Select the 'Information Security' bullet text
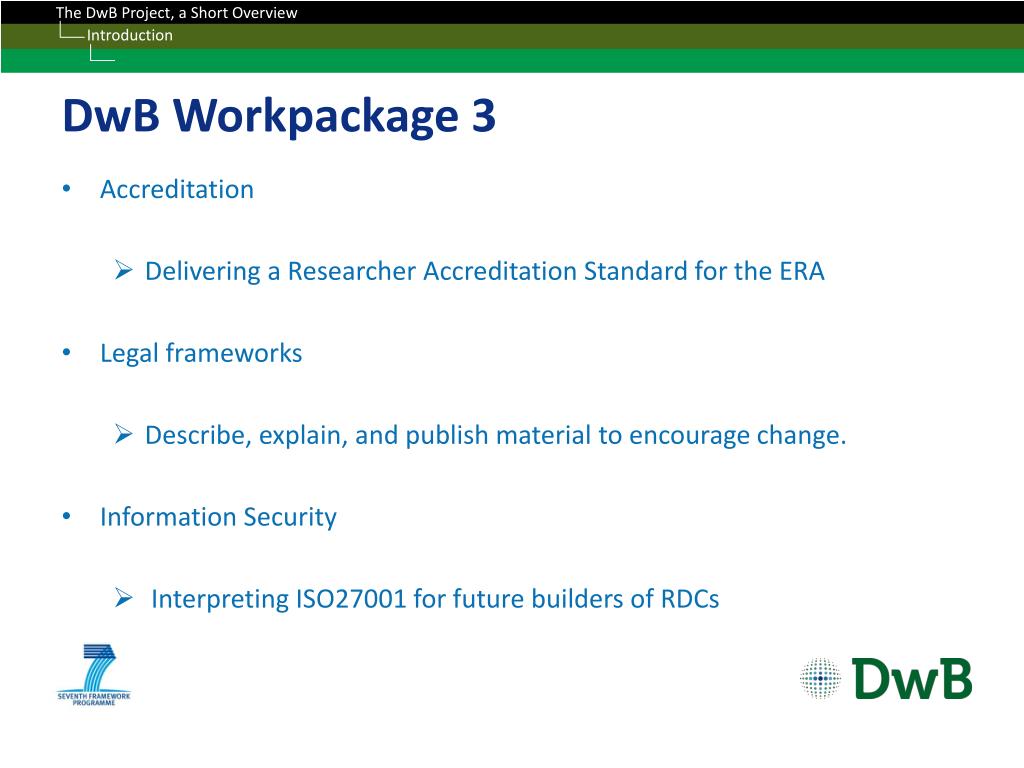The height and width of the screenshot is (768, 1024). tap(218, 517)
